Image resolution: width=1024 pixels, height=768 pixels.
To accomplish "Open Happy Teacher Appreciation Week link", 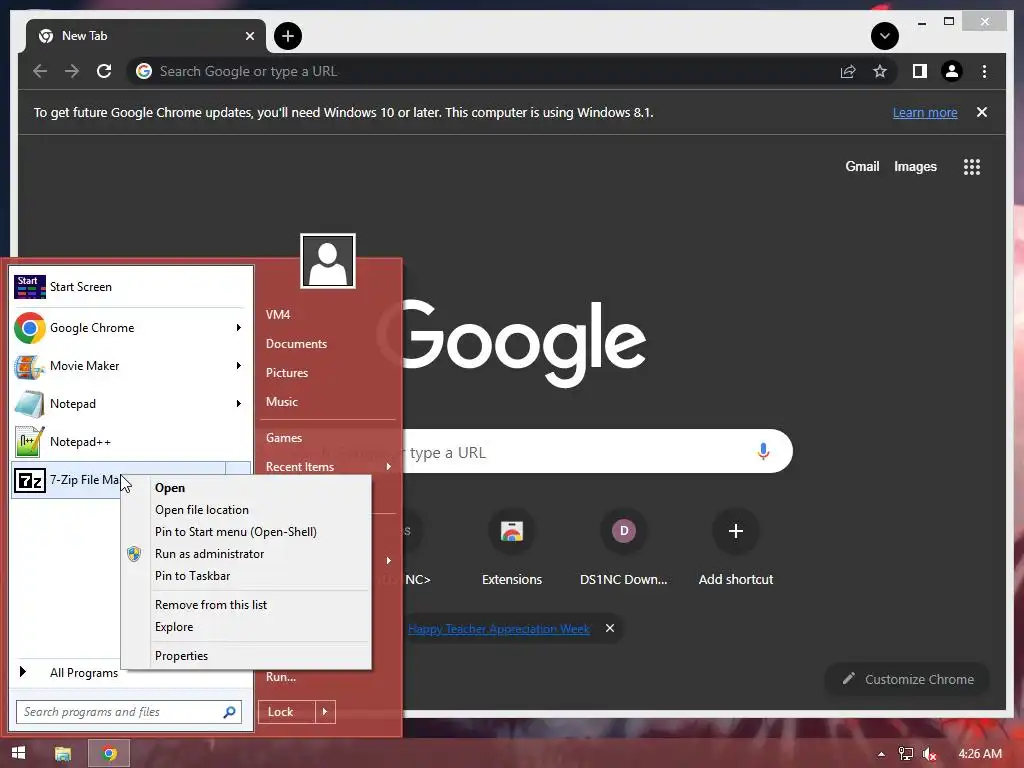I will click(498, 628).
